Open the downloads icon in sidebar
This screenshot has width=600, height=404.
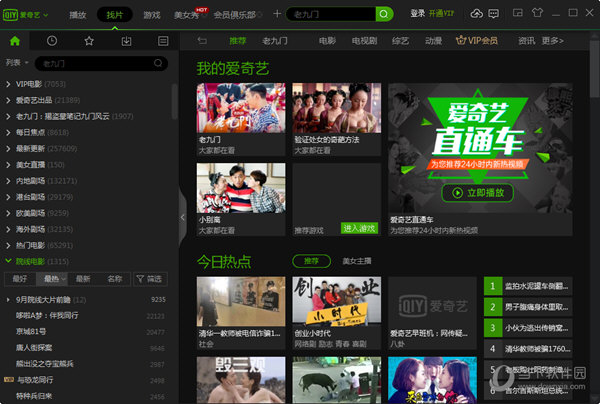coord(126,41)
